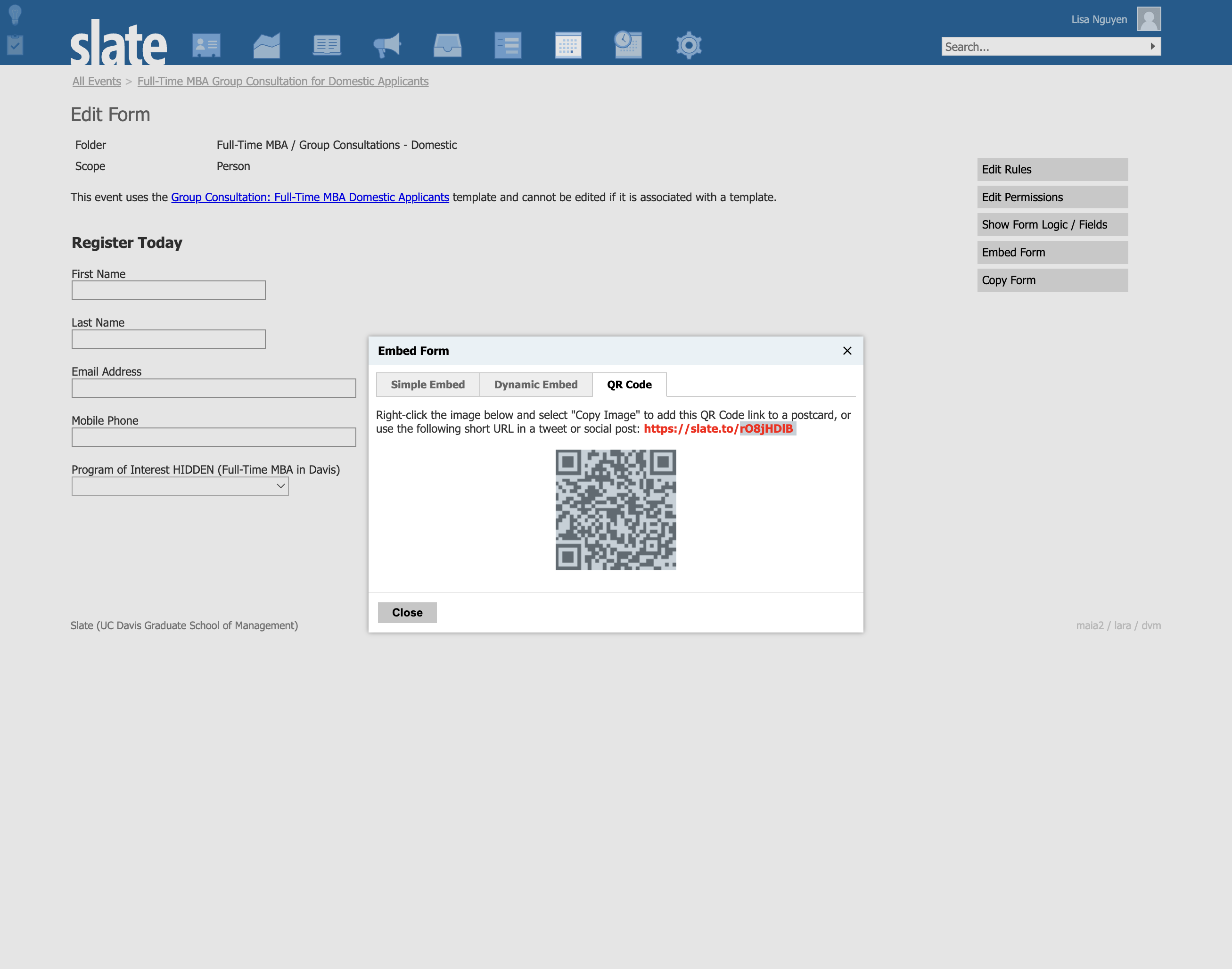1232x969 pixels.
Task: Follow the All Events breadcrumb link
Action: click(97, 81)
